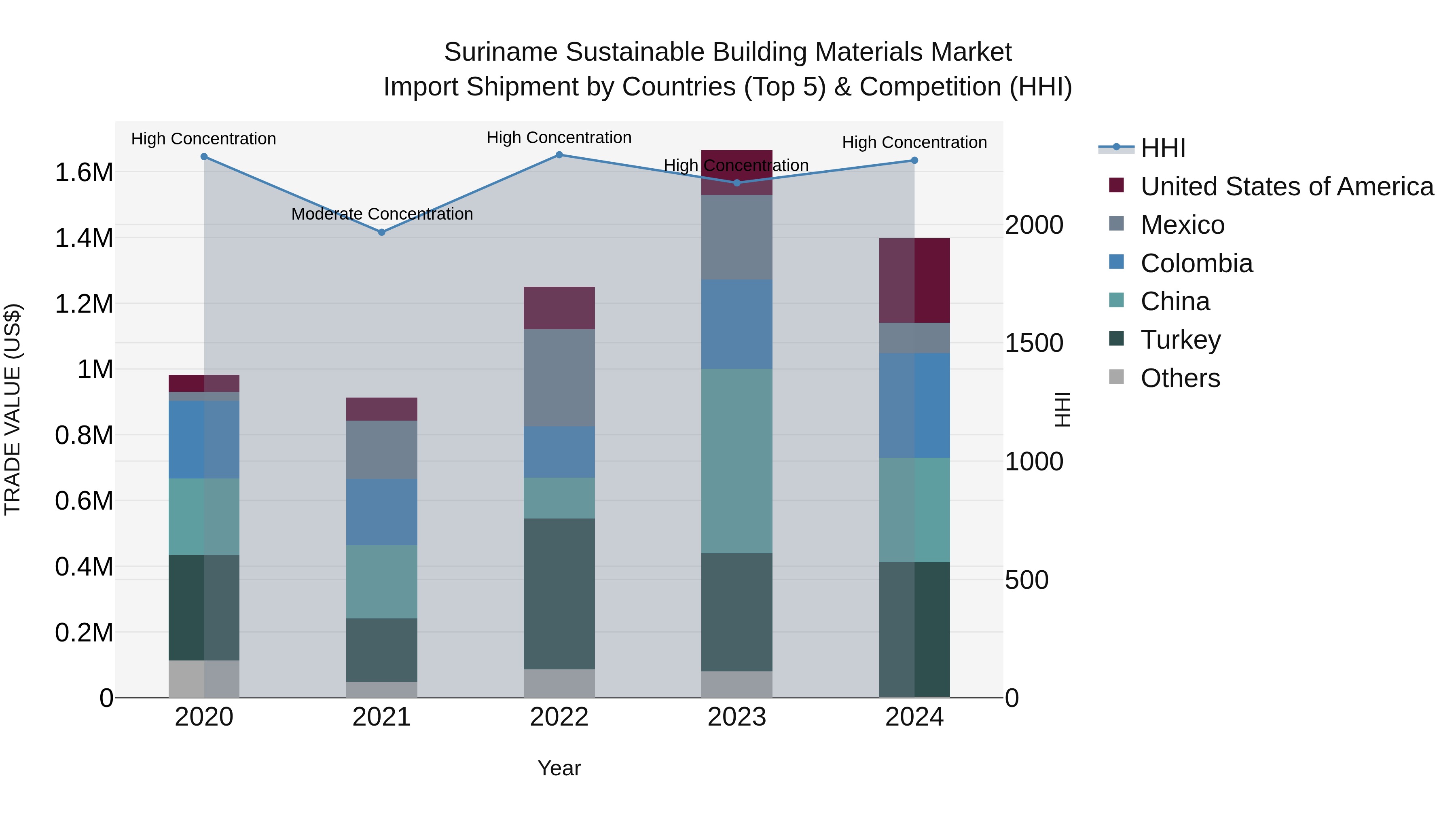Click the High Concentration label above 2020
The width and height of the screenshot is (1456, 819).
tap(204, 139)
